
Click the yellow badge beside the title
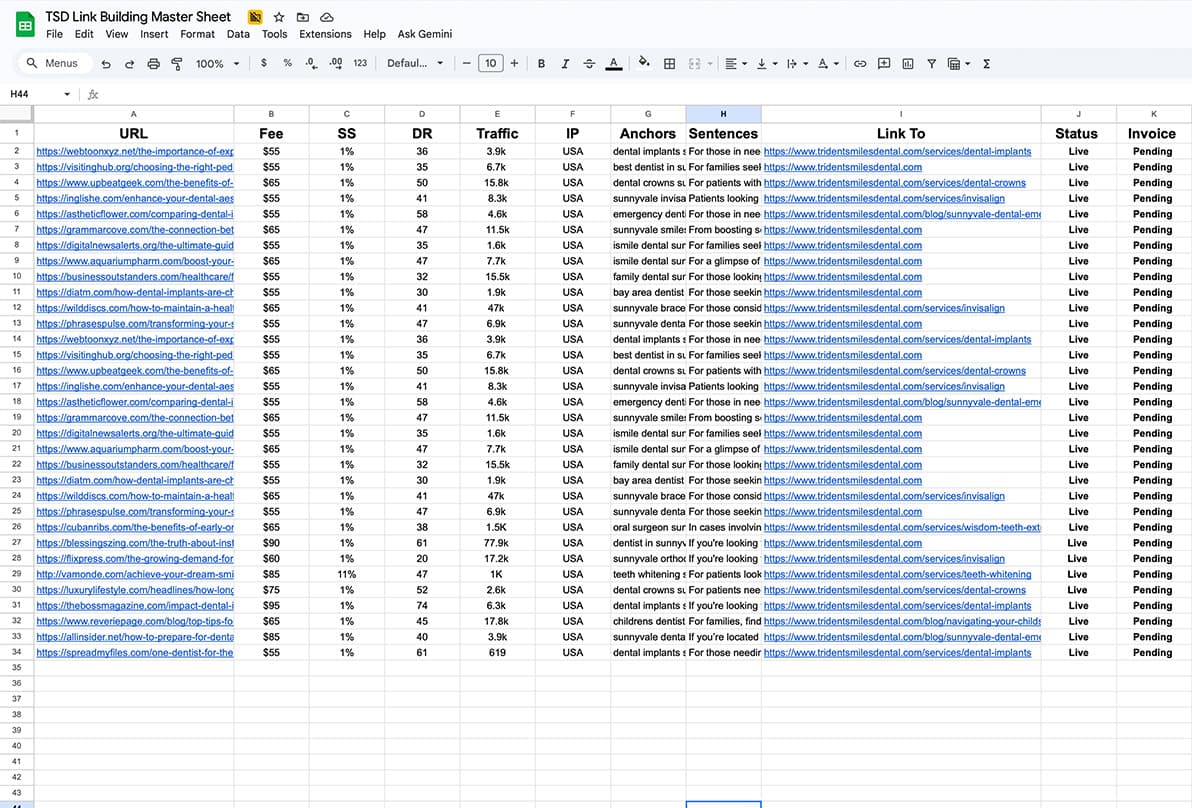[x=255, y=17]
